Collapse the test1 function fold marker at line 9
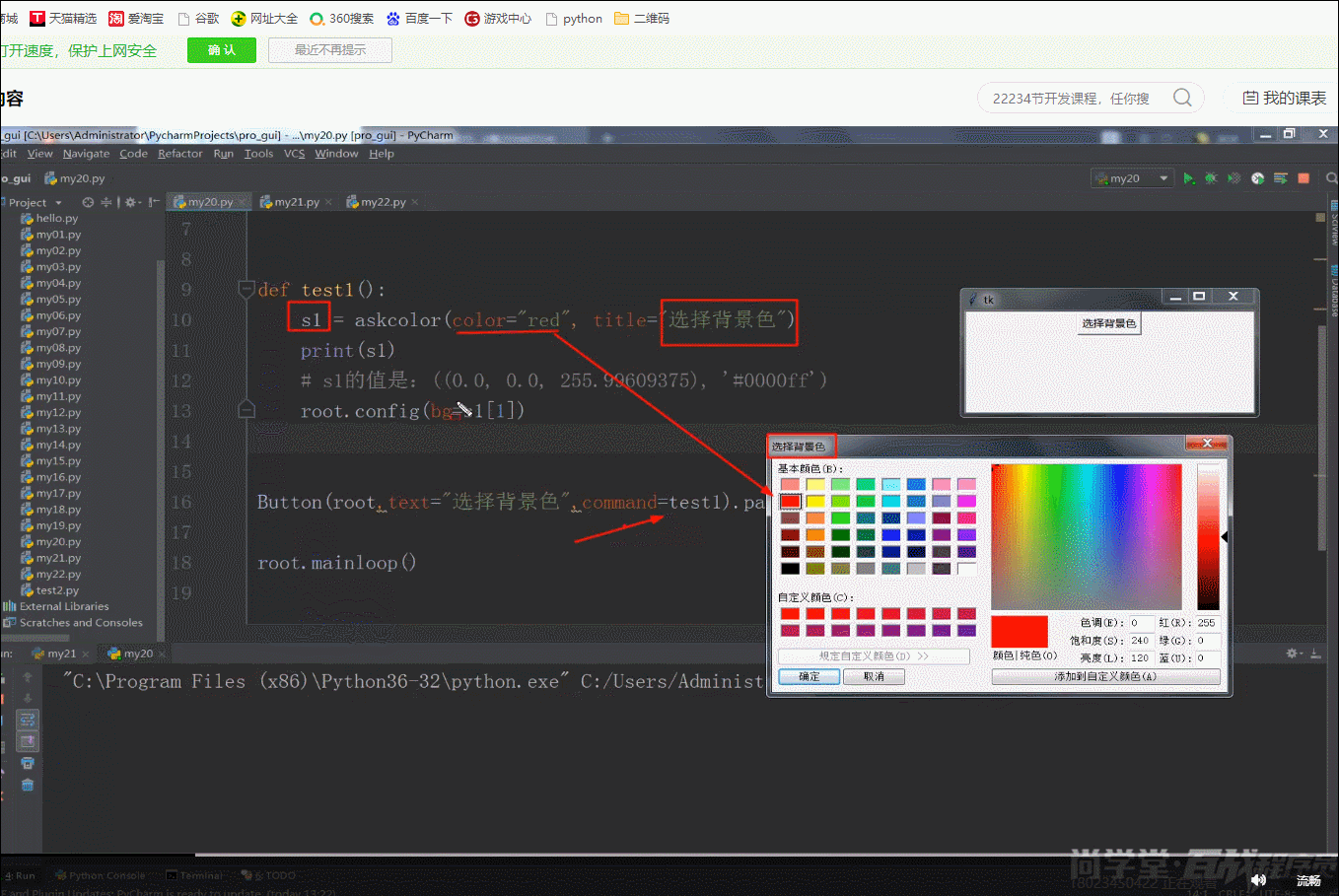Viewport: 1339px width, 896px height. (x=247, y=289)
